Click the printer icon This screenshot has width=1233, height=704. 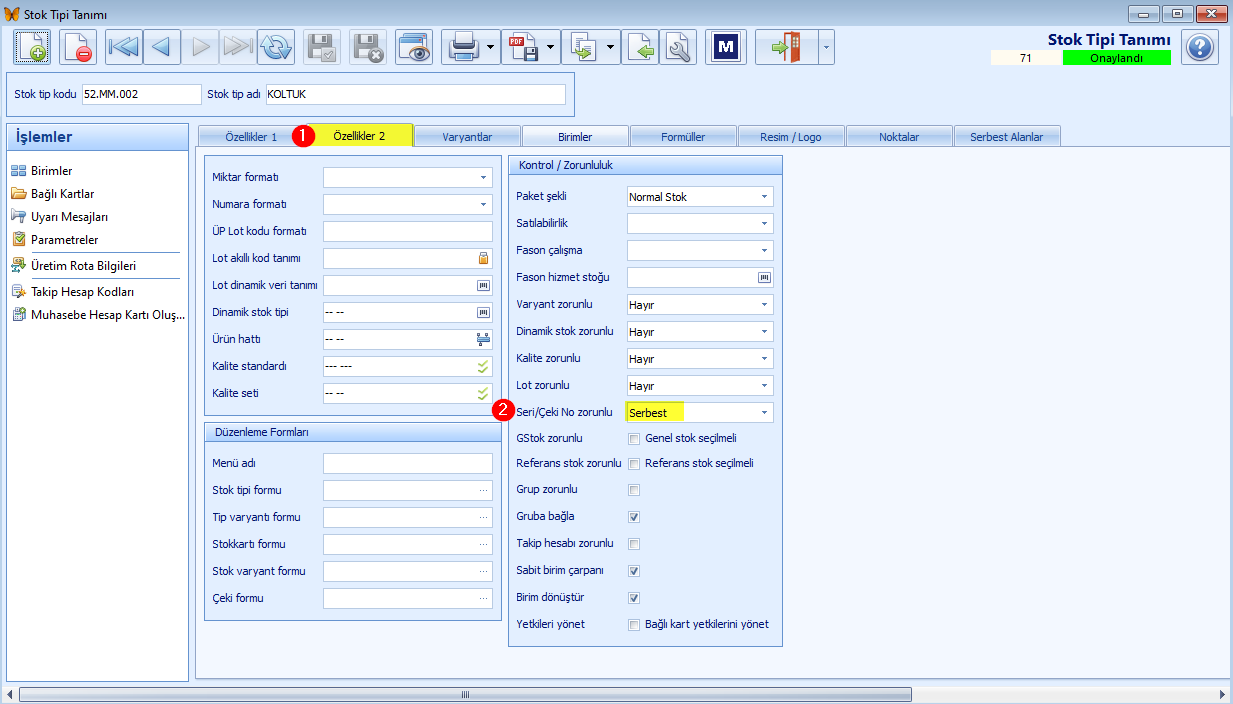[462, 47]
